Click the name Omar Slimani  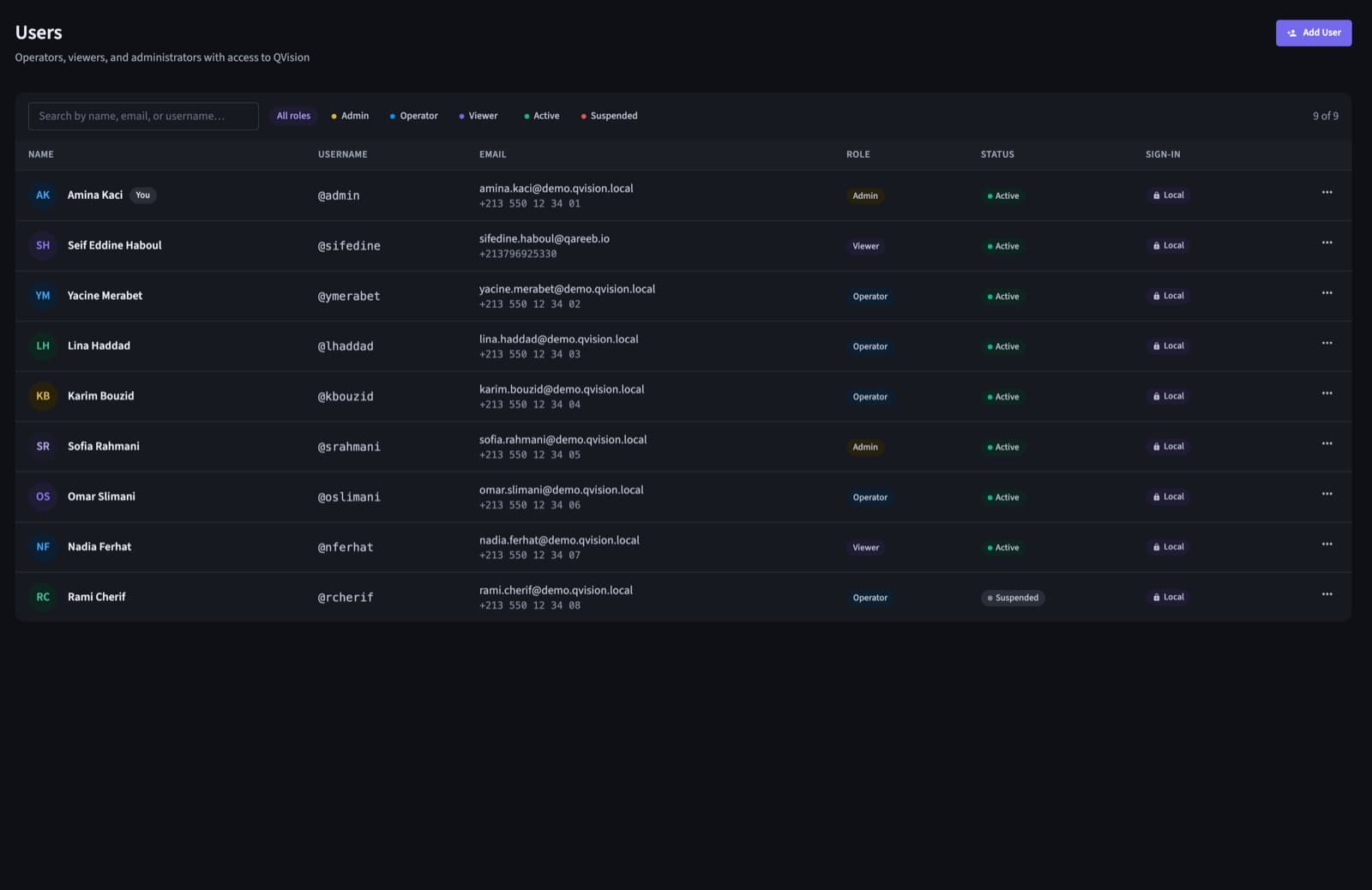101,496
